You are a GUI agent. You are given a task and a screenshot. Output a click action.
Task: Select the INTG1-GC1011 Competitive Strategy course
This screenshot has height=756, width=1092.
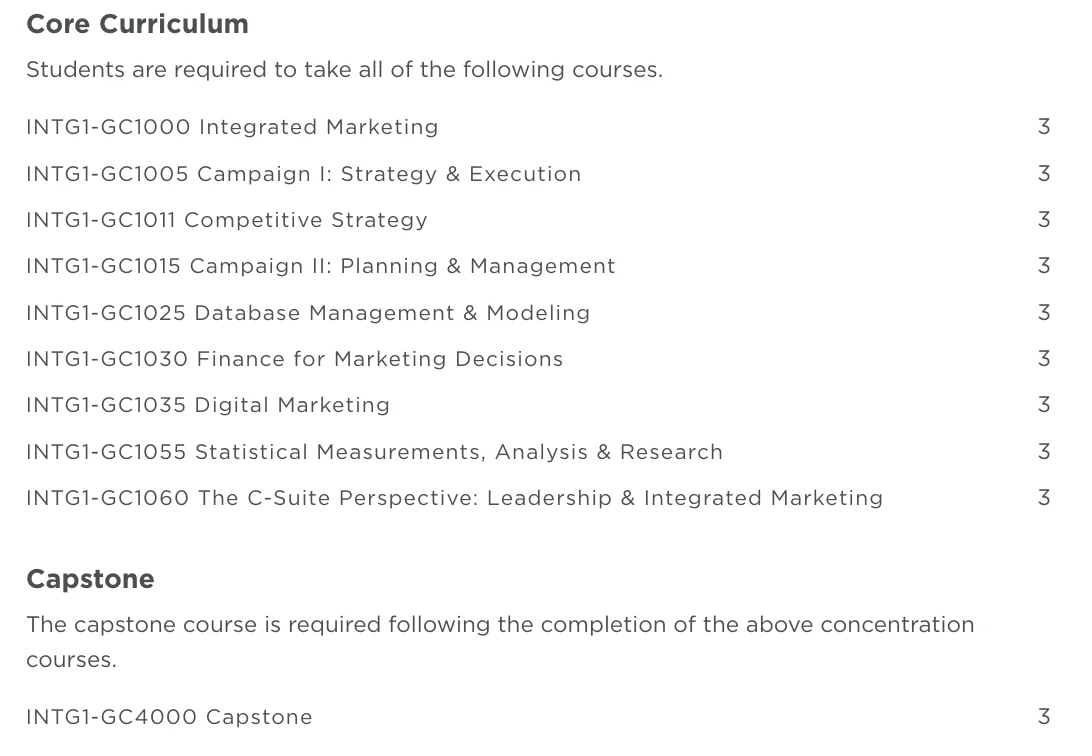click(227, 220)
